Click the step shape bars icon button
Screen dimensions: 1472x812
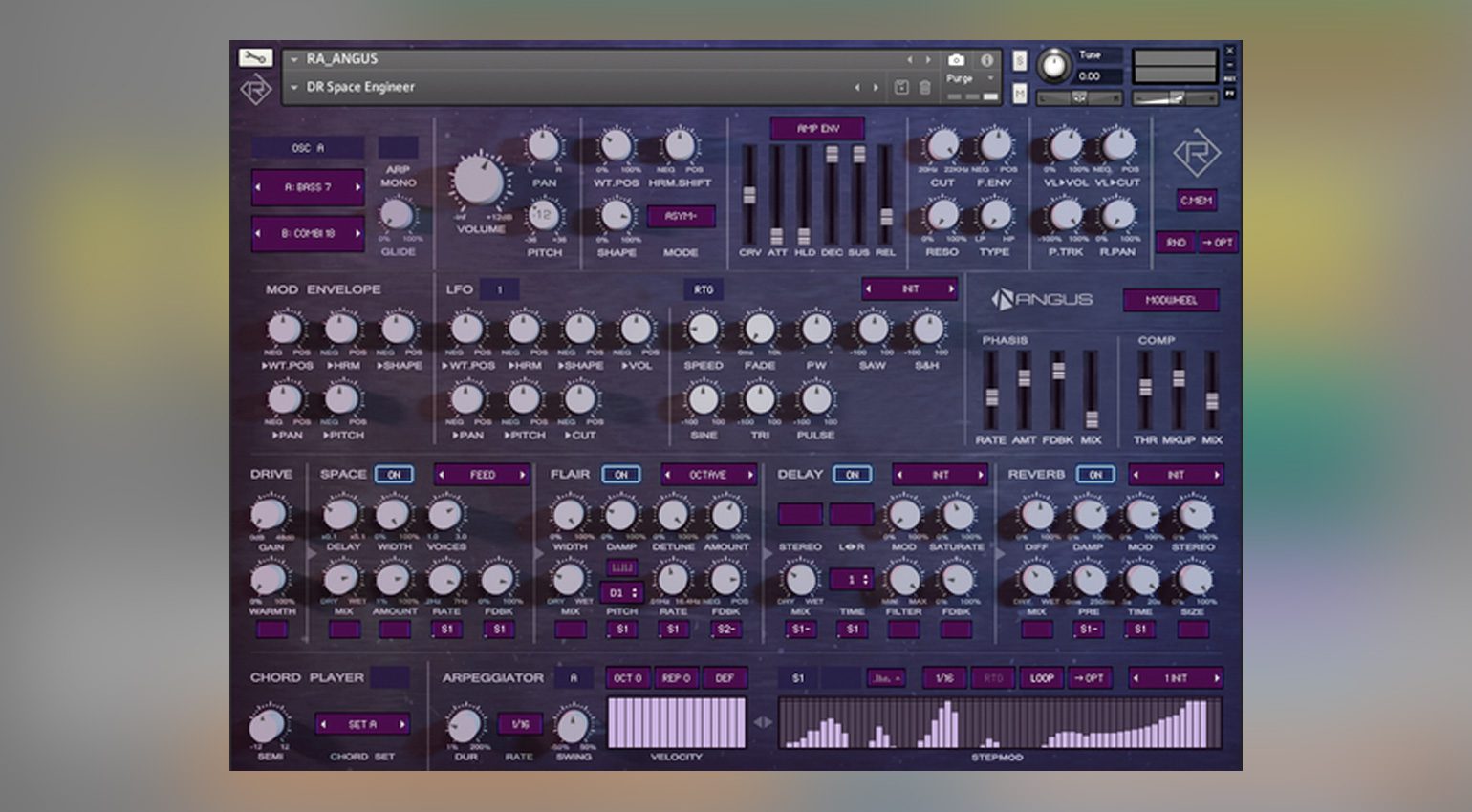pyautogui.click(x=886, y=678)
